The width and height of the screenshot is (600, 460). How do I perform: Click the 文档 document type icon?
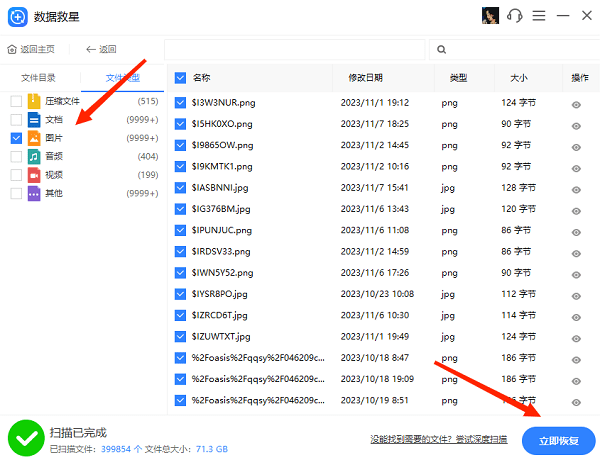coord(34,120)
